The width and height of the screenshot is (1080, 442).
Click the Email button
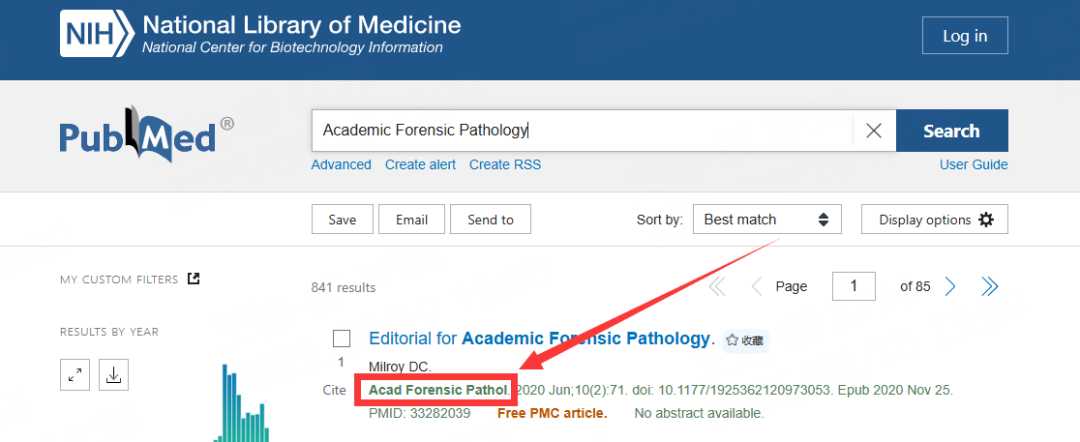click(x=412, y=220)
